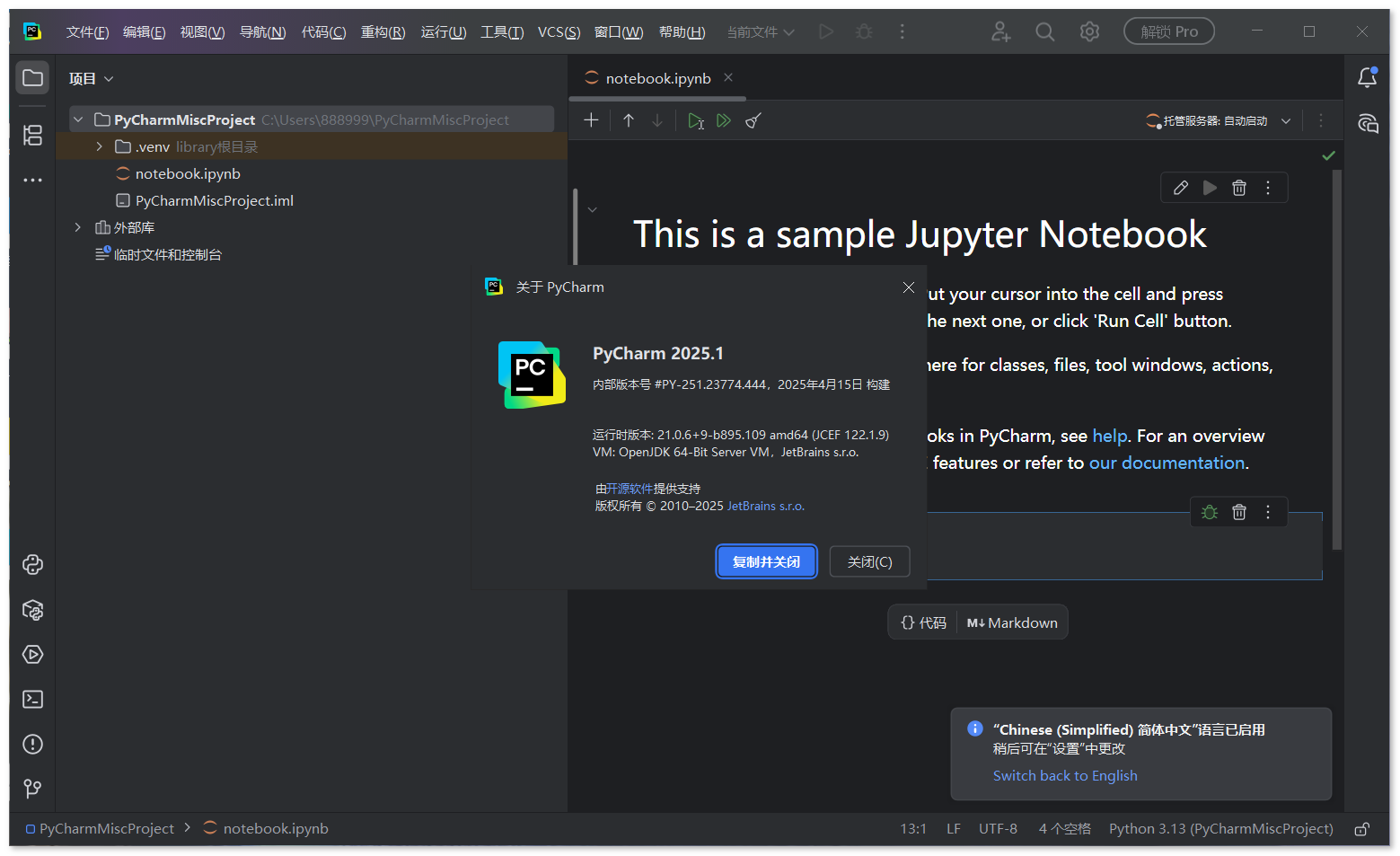Image resolution: width=1400 pixels, height=856 pixels.
Task: Toggle the read-only lock icon in status bar
Action: [1362, 829]
